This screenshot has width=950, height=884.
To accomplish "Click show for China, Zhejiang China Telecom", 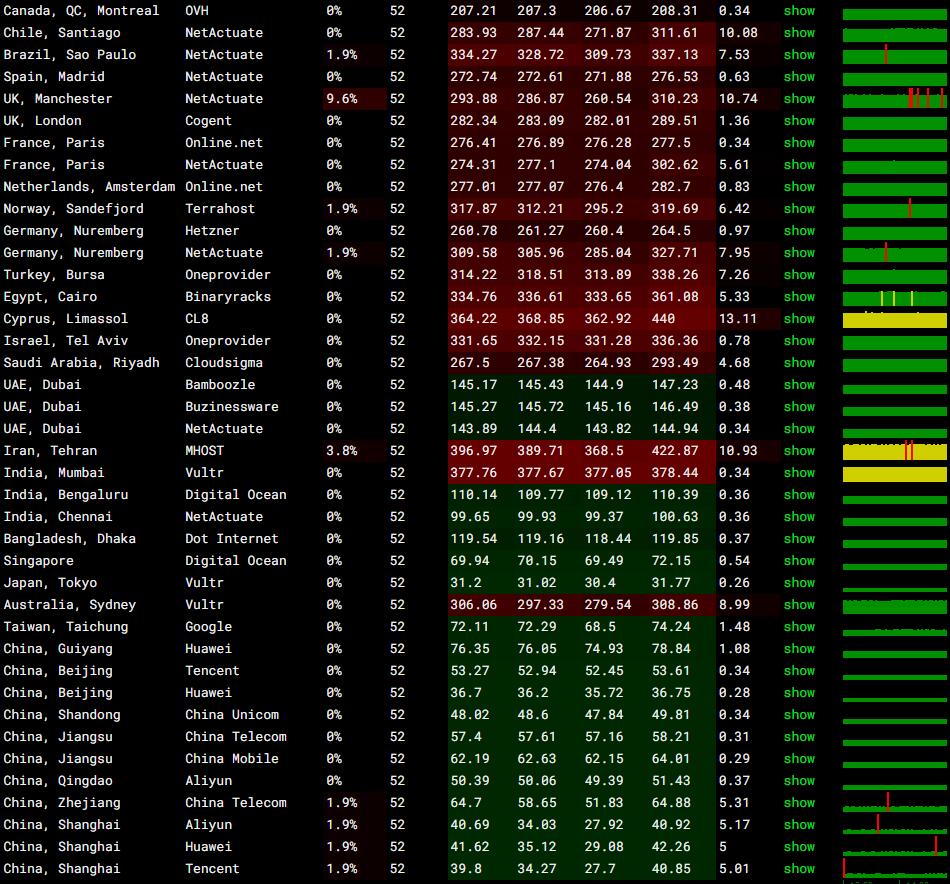I will point(799,803).
